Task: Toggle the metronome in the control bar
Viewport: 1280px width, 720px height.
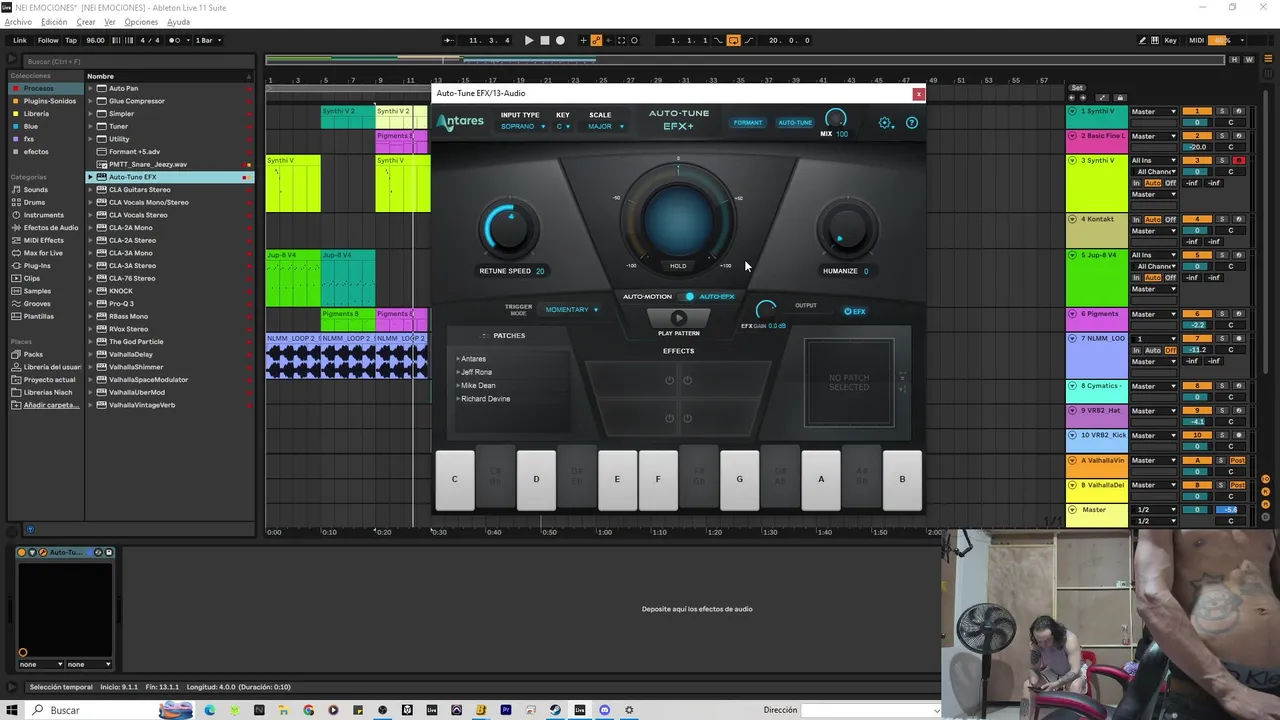Action: point(176,40)
